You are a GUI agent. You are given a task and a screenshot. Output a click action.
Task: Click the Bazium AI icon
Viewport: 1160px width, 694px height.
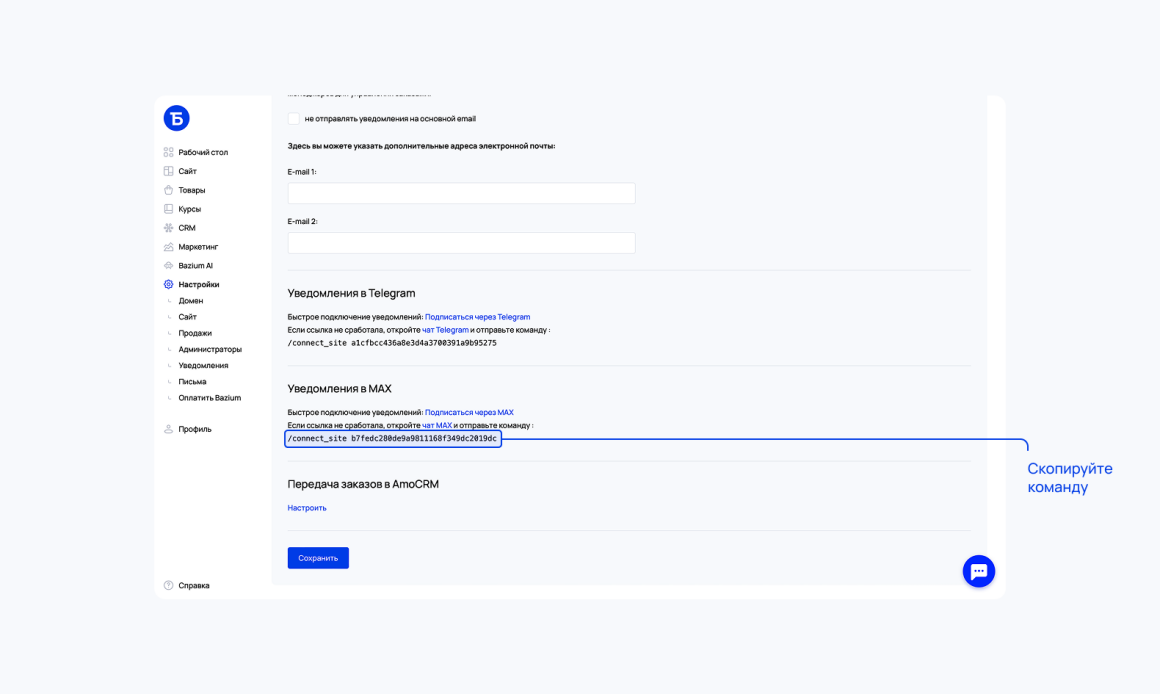pyautogui.click(x=169, y=266)
